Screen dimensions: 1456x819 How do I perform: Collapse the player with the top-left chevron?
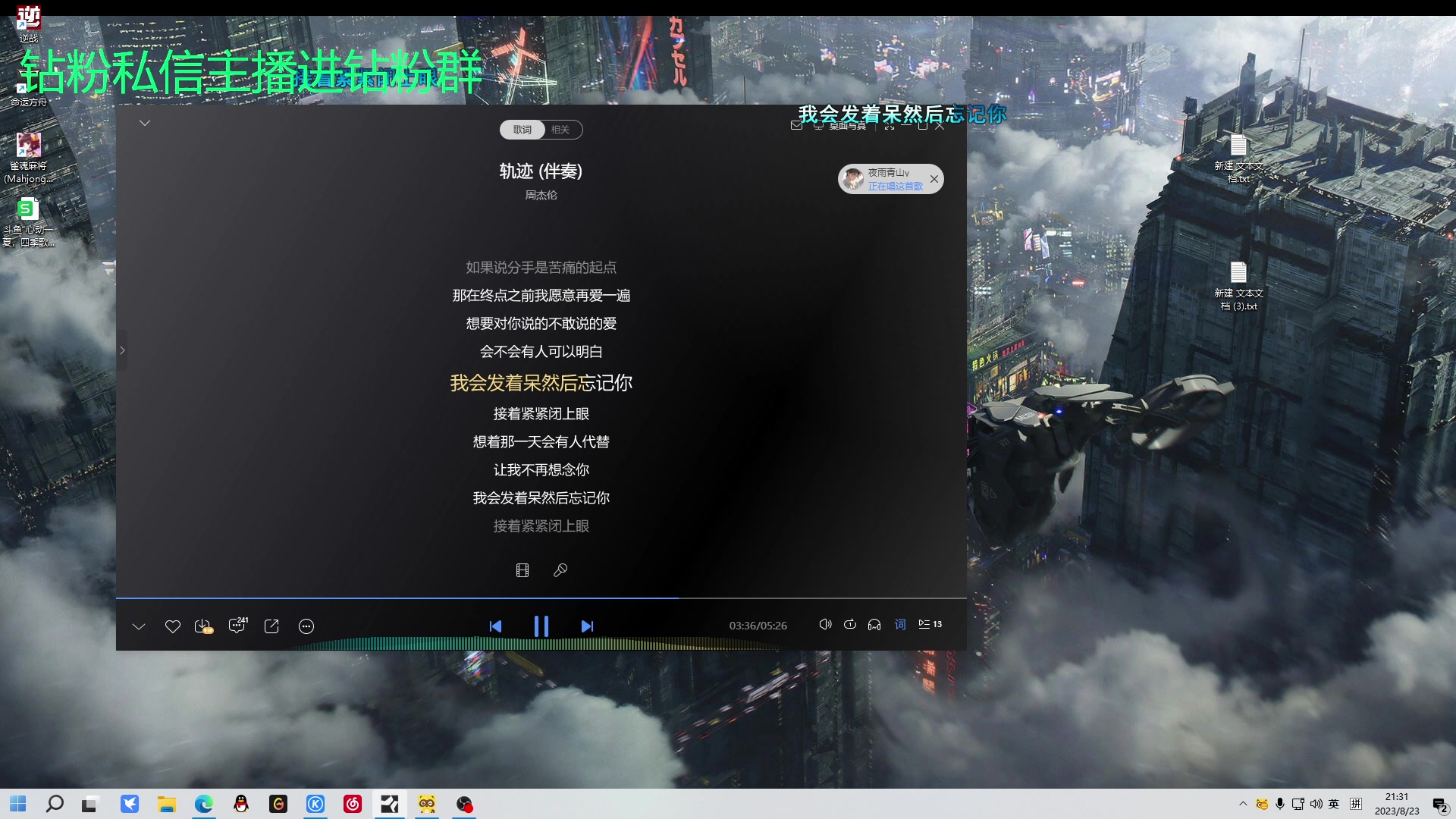coord(145,123)
